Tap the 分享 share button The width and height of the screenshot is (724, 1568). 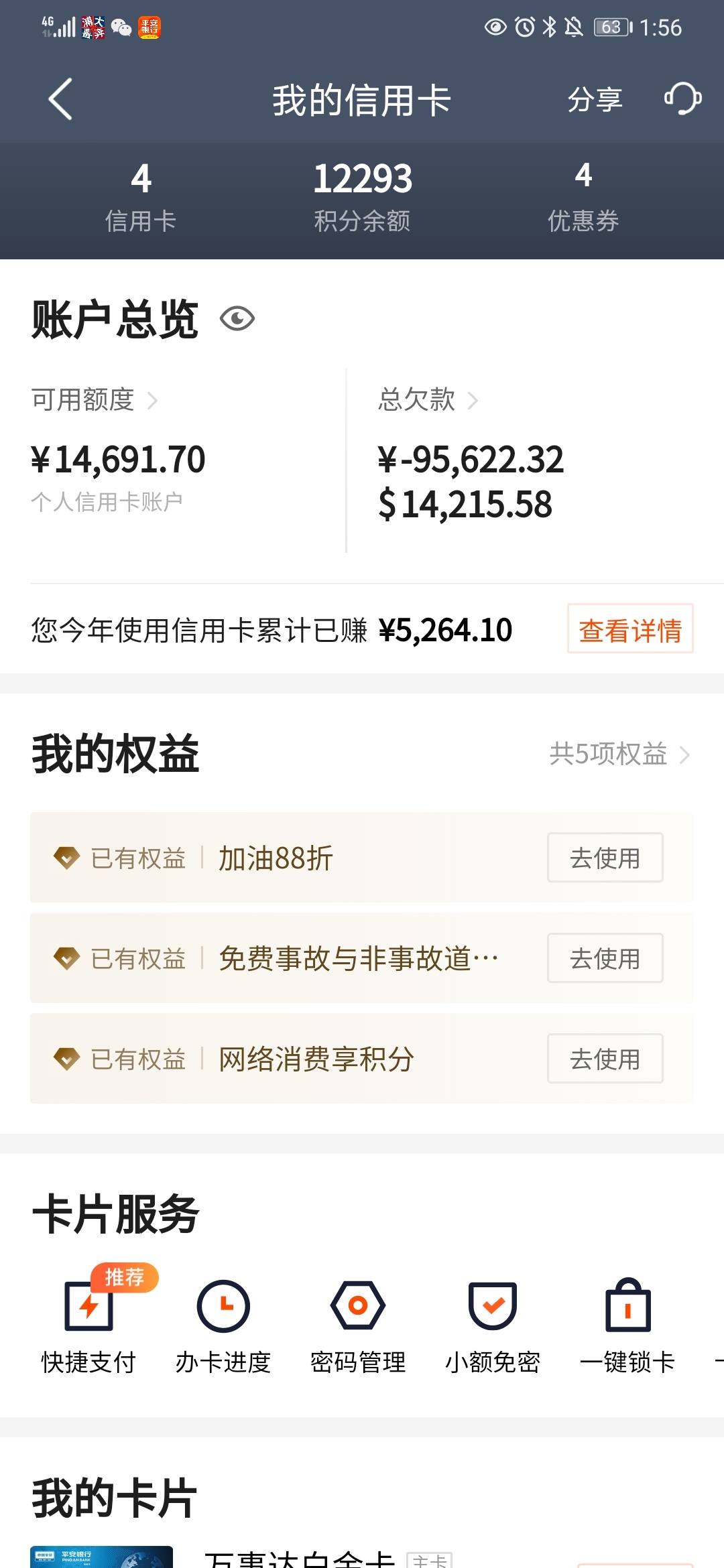click(595, 99)
